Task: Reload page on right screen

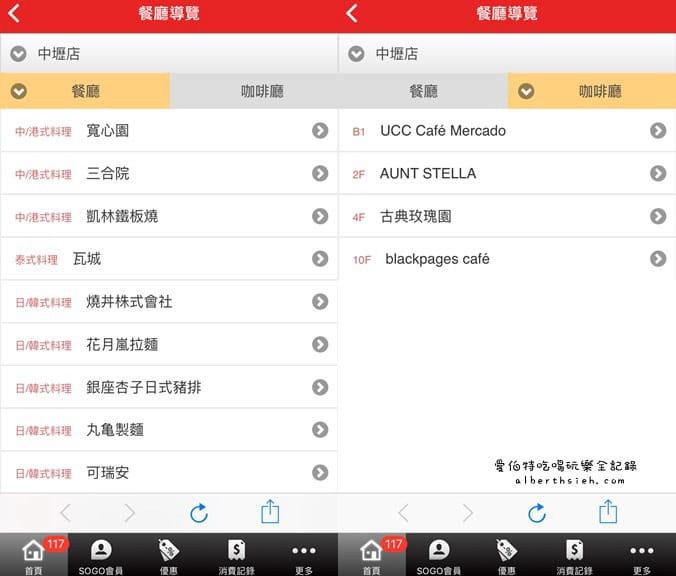Action: (537, 513)
